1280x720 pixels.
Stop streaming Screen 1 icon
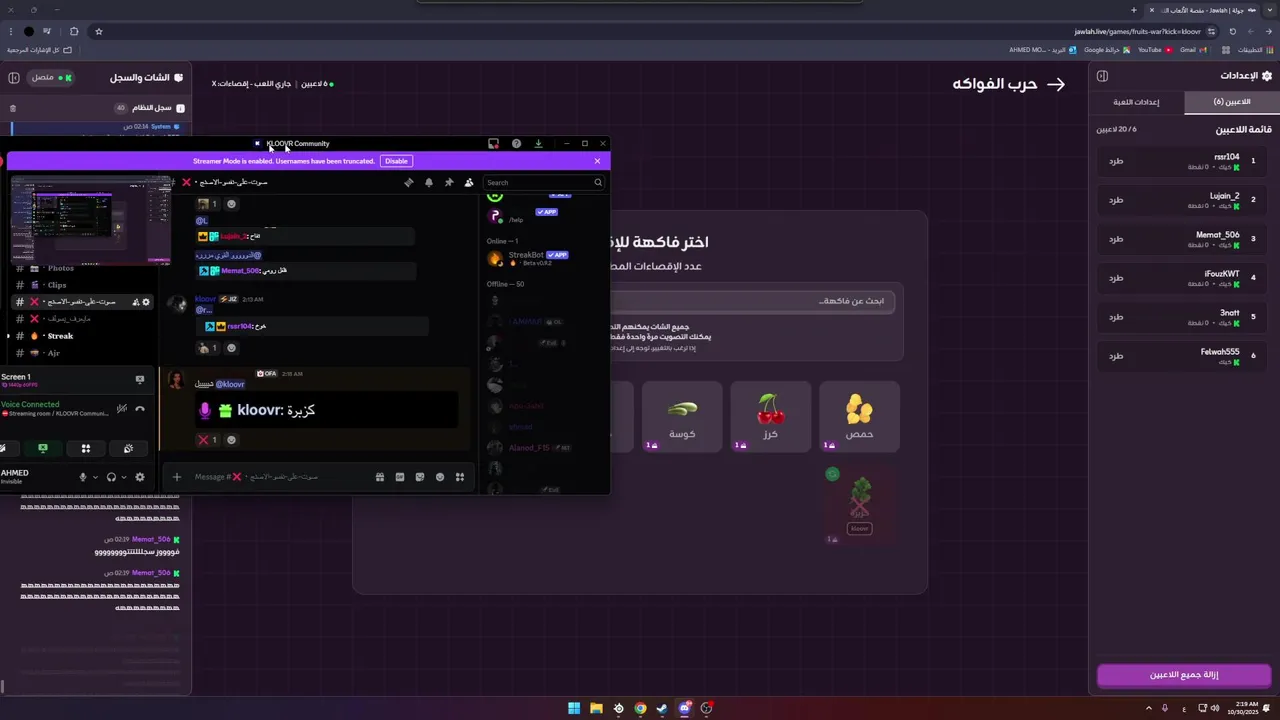[140, 380]
